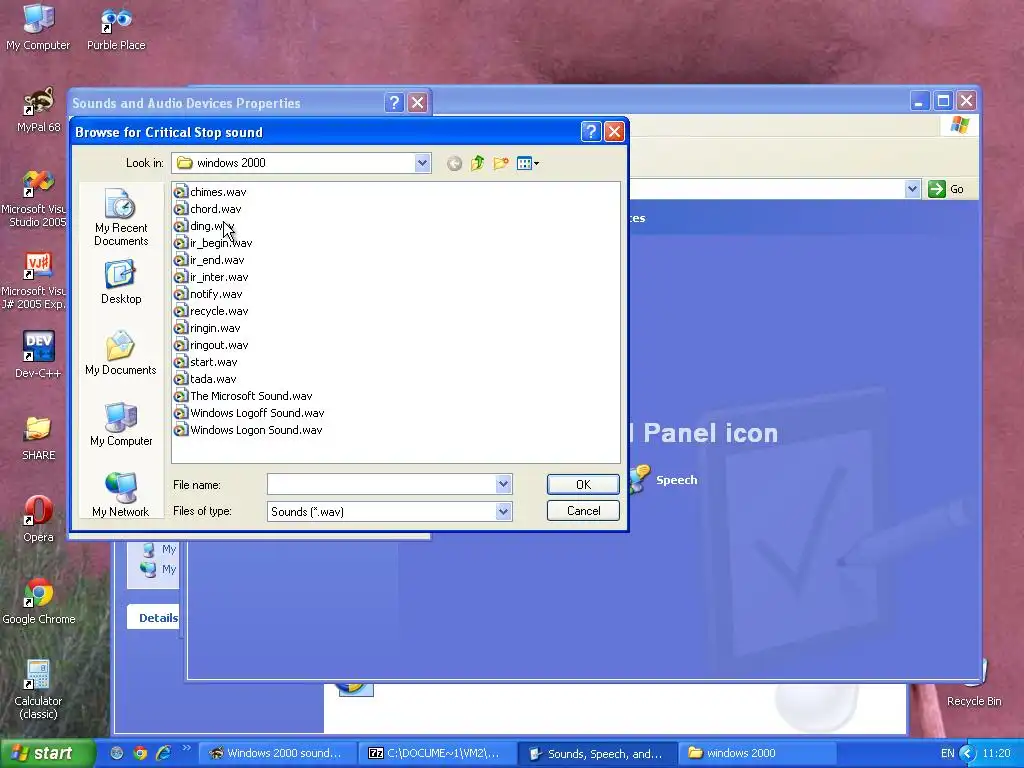Select Windows Logoff Sound.wav file

[x=249, y=413]
